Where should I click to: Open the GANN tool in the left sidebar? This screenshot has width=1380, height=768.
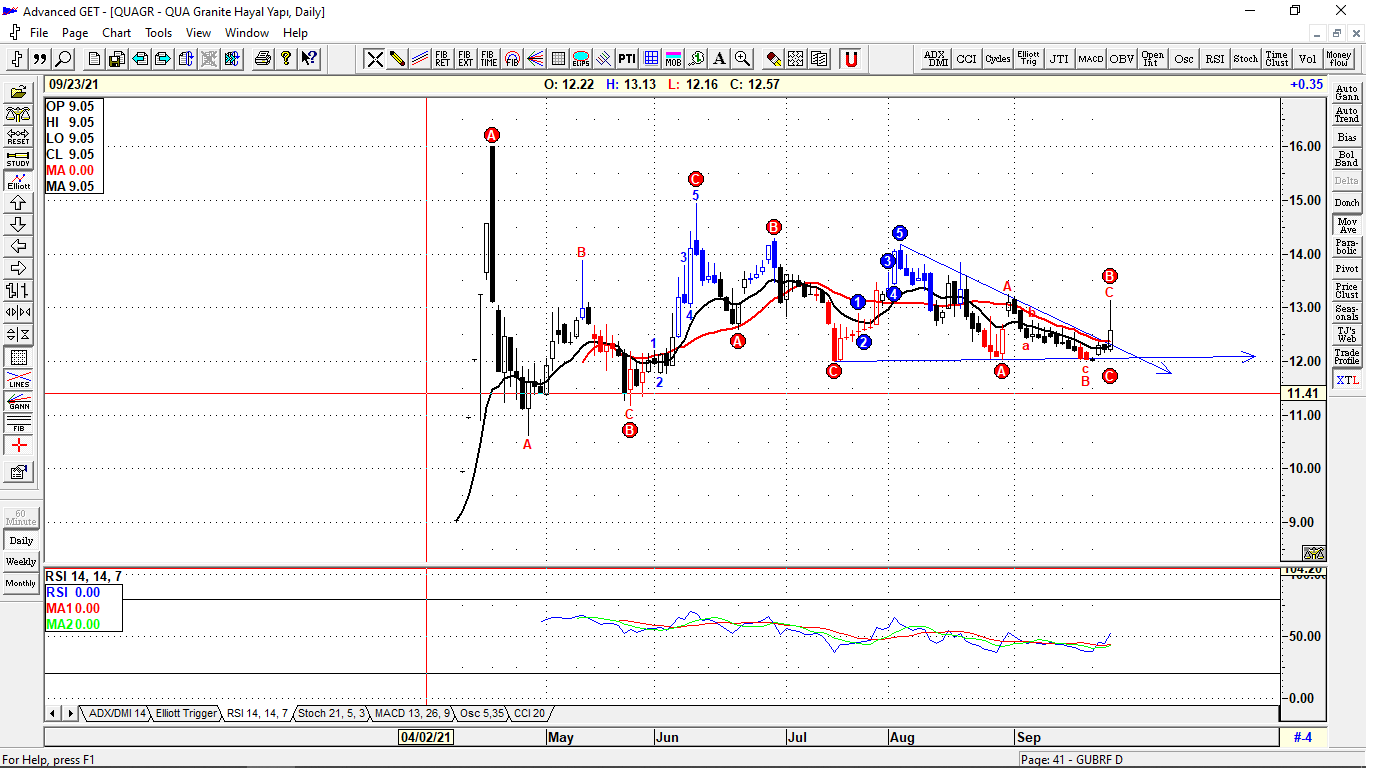18,402
